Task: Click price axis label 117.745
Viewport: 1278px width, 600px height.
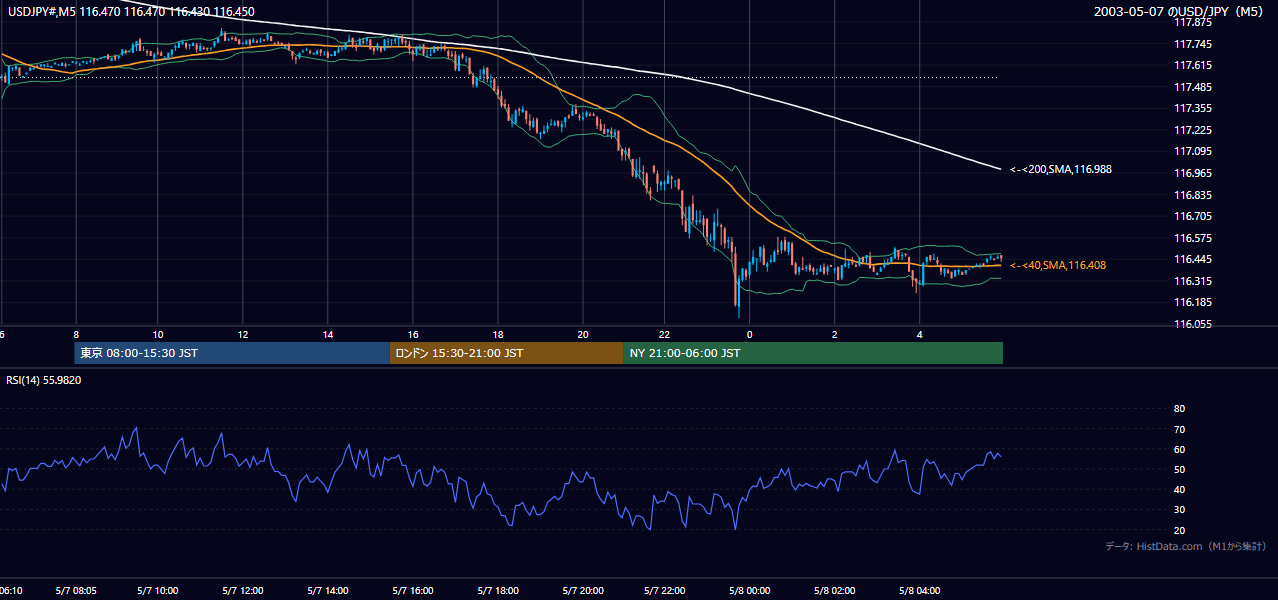Action: click(x=1195, y=44)
